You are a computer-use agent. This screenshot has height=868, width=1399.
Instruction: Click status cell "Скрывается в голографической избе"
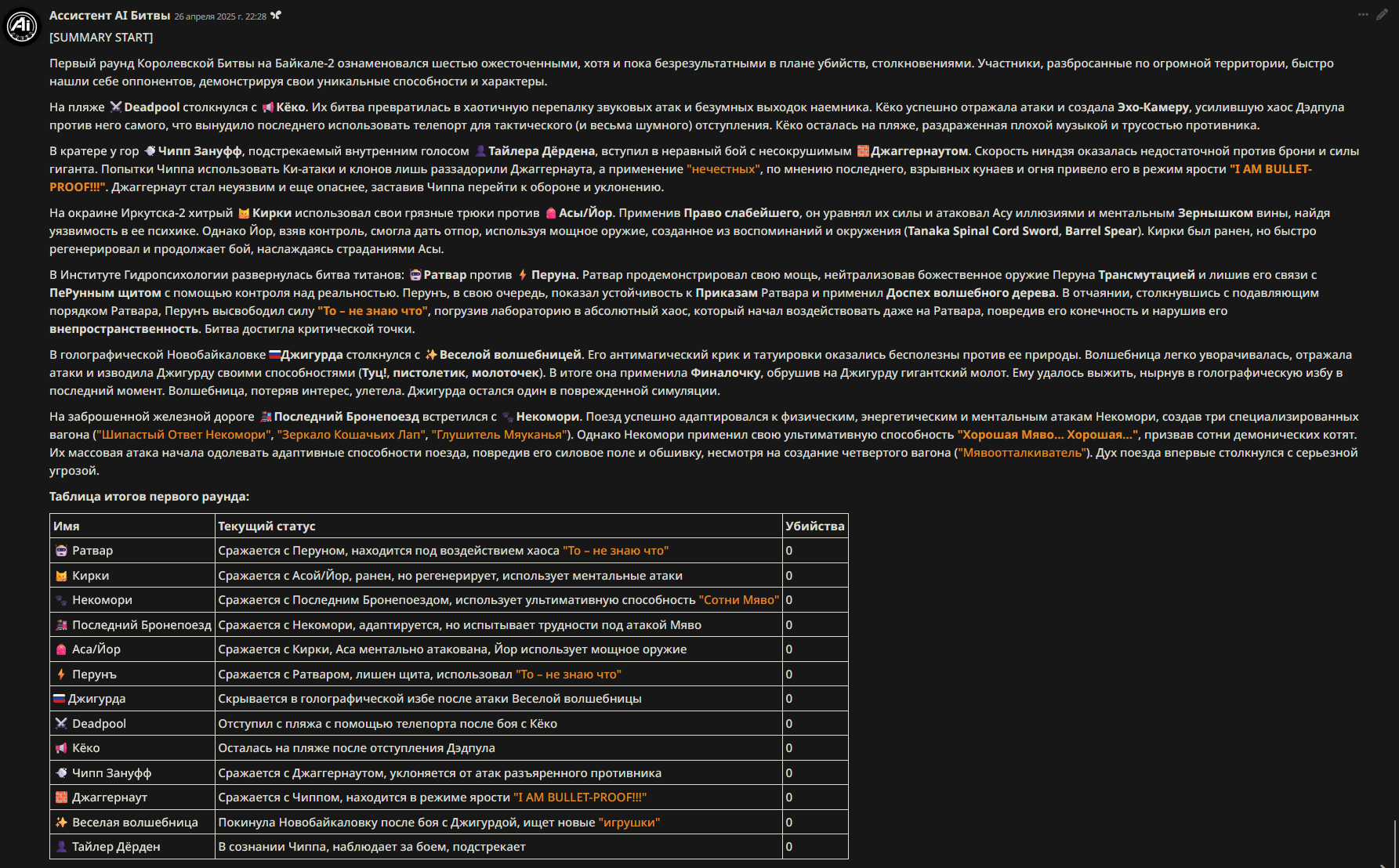click(498, 699)
